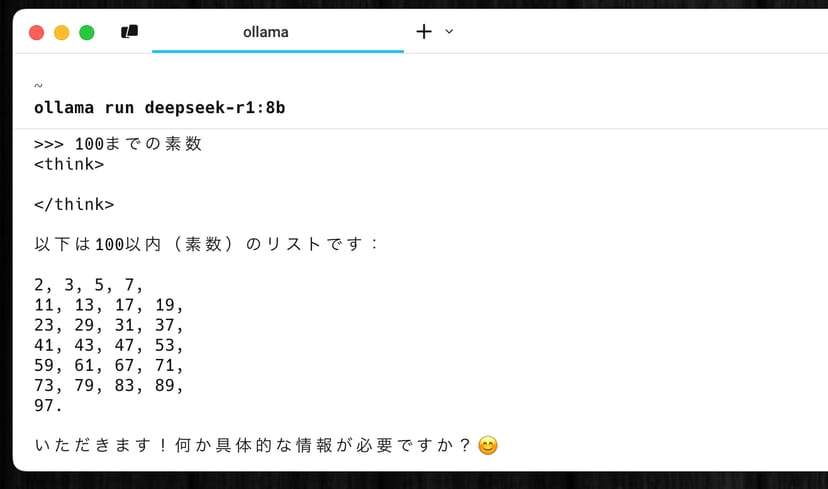Click the closing </think> tag line
828x489 pixels.
(74, 204)
